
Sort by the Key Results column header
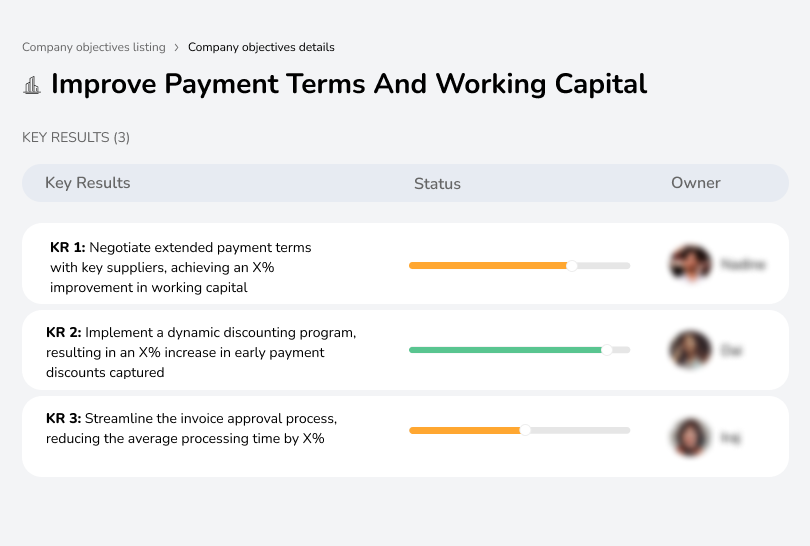point(87,183)
